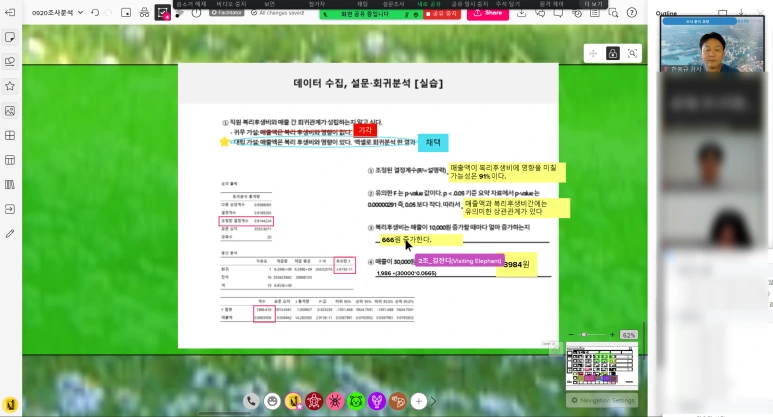
Task: Click the 비디오 중지 Zoom menu item
Action: [x=231, y=4]
